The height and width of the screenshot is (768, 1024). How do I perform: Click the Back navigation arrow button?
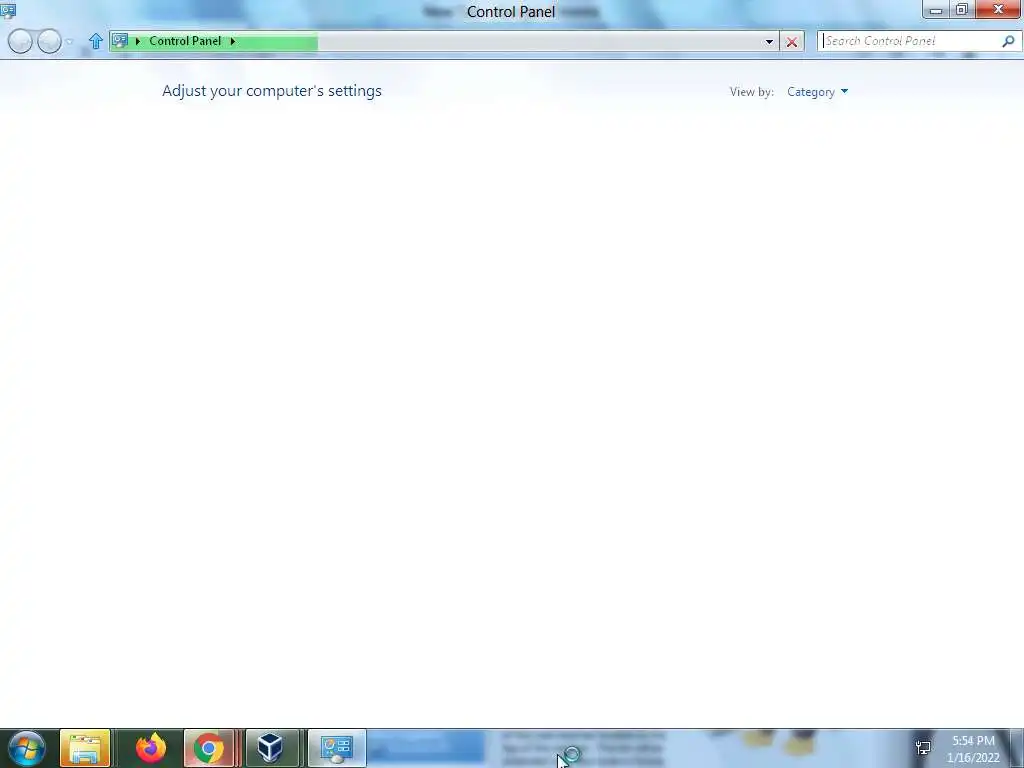point(20,41)
